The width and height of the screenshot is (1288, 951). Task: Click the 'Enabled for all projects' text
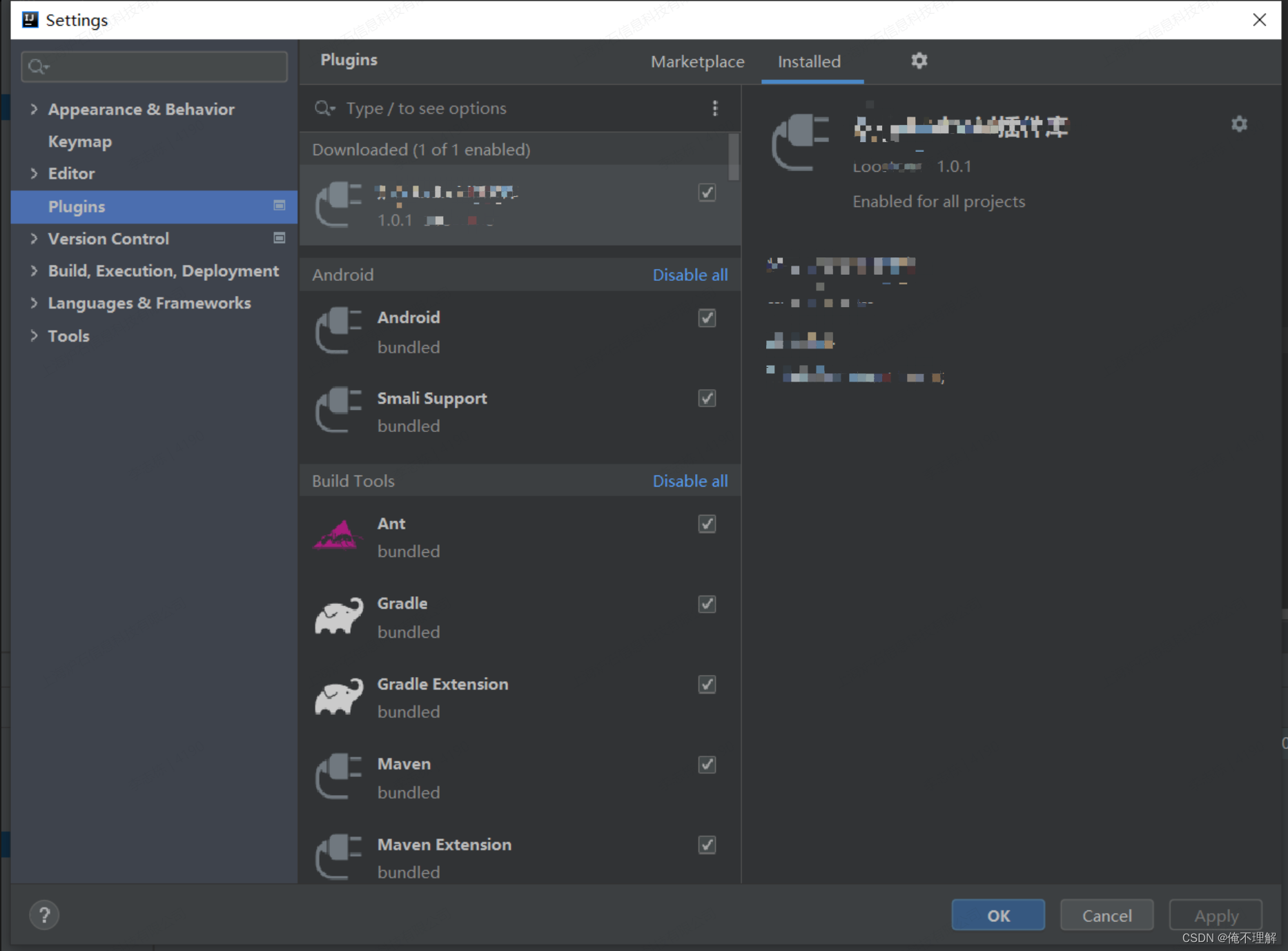(x=939, y=202)
